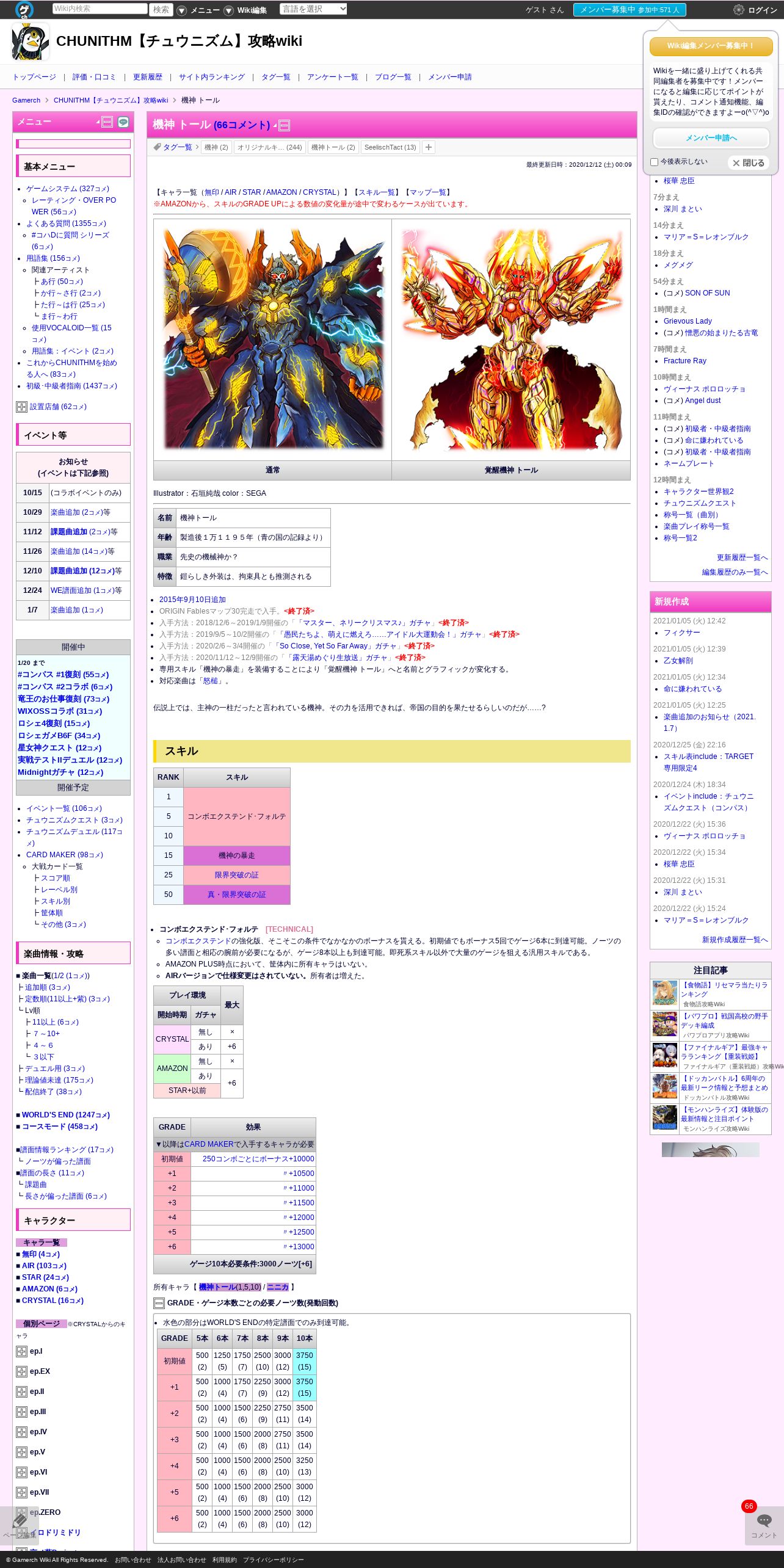
Task: Expand the 設置店舗 plus icon
Action: (x=21, y=407)
